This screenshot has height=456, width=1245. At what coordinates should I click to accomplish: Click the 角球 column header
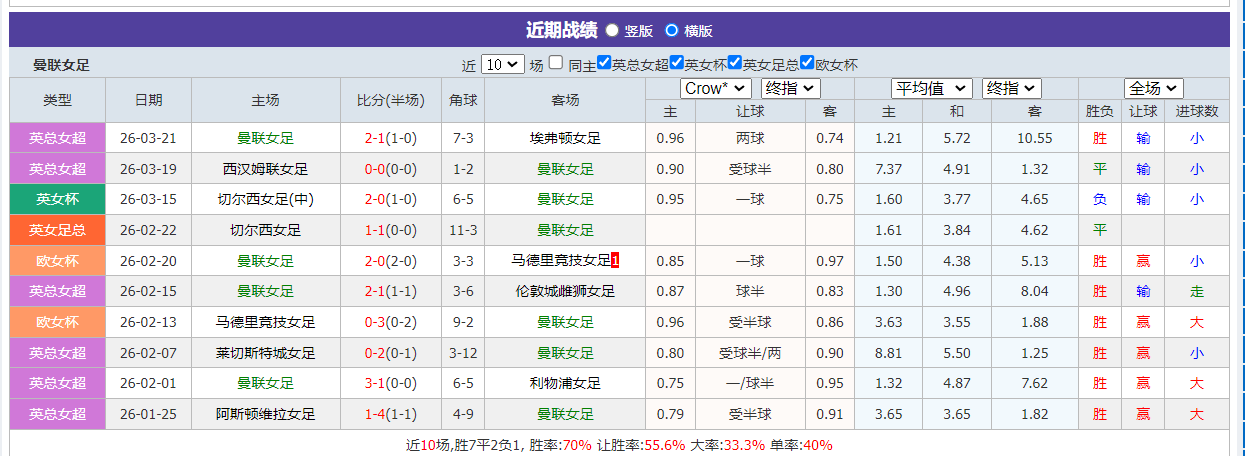[x=463, y=100]
